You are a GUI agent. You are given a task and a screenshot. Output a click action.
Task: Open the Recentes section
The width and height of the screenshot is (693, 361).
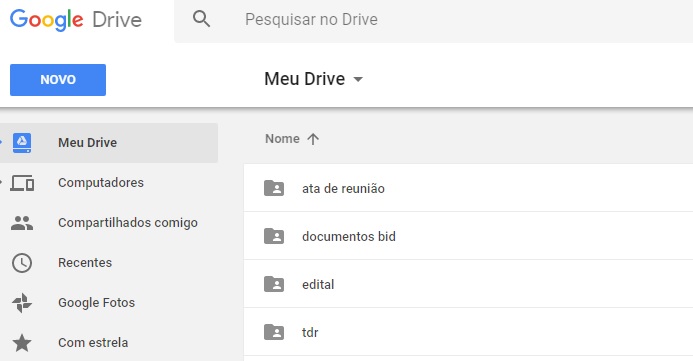(x=85, y=262)
